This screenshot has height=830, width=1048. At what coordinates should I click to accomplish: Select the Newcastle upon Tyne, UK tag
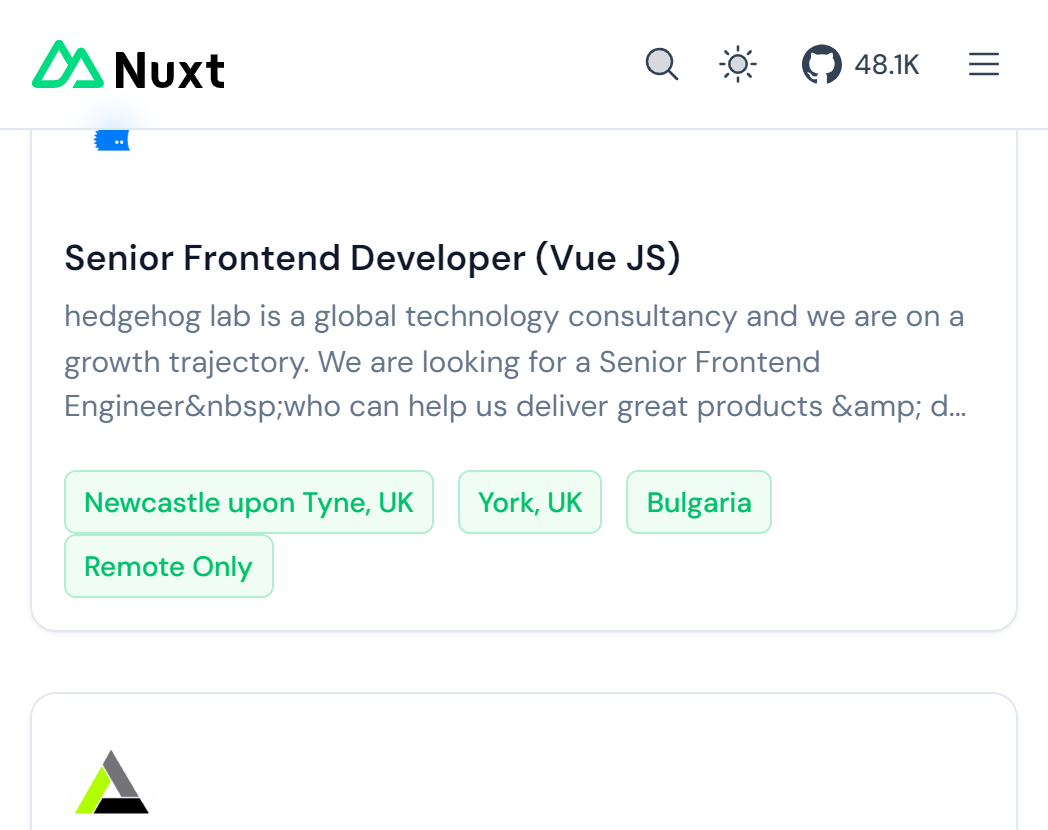[248, 502]
